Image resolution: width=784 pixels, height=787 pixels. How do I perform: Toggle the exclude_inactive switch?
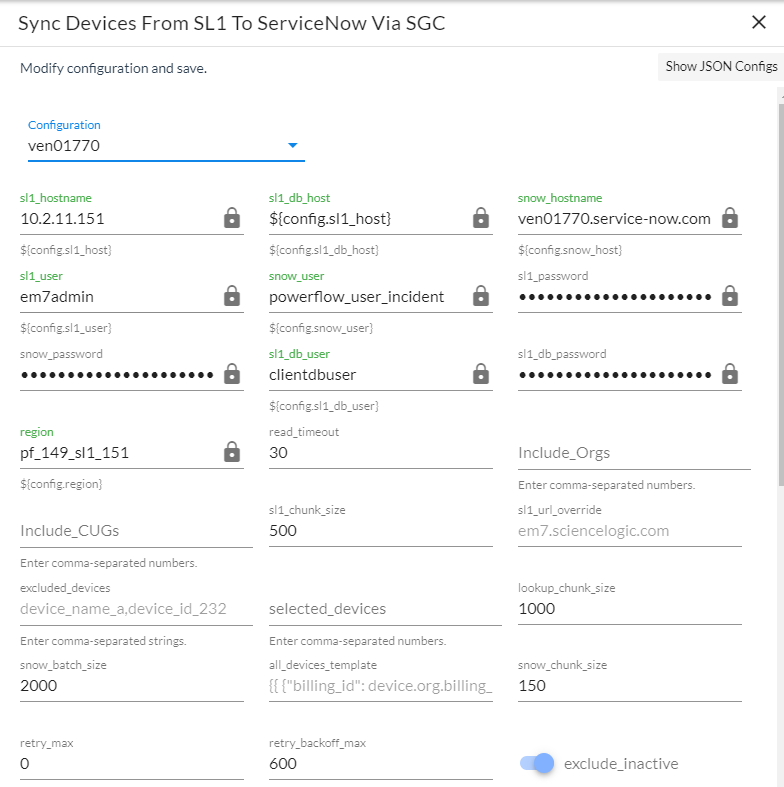tap(537, 763)
